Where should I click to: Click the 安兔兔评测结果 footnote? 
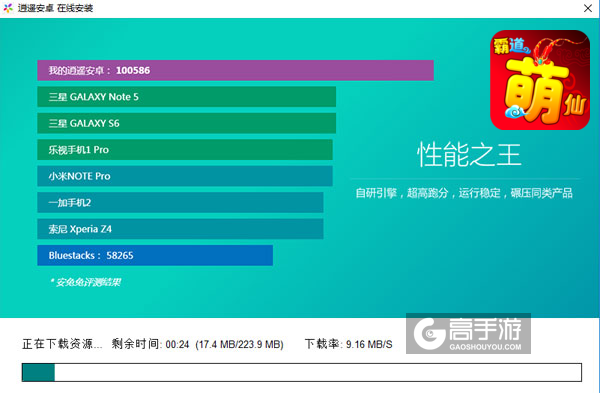tap(86, 282)
